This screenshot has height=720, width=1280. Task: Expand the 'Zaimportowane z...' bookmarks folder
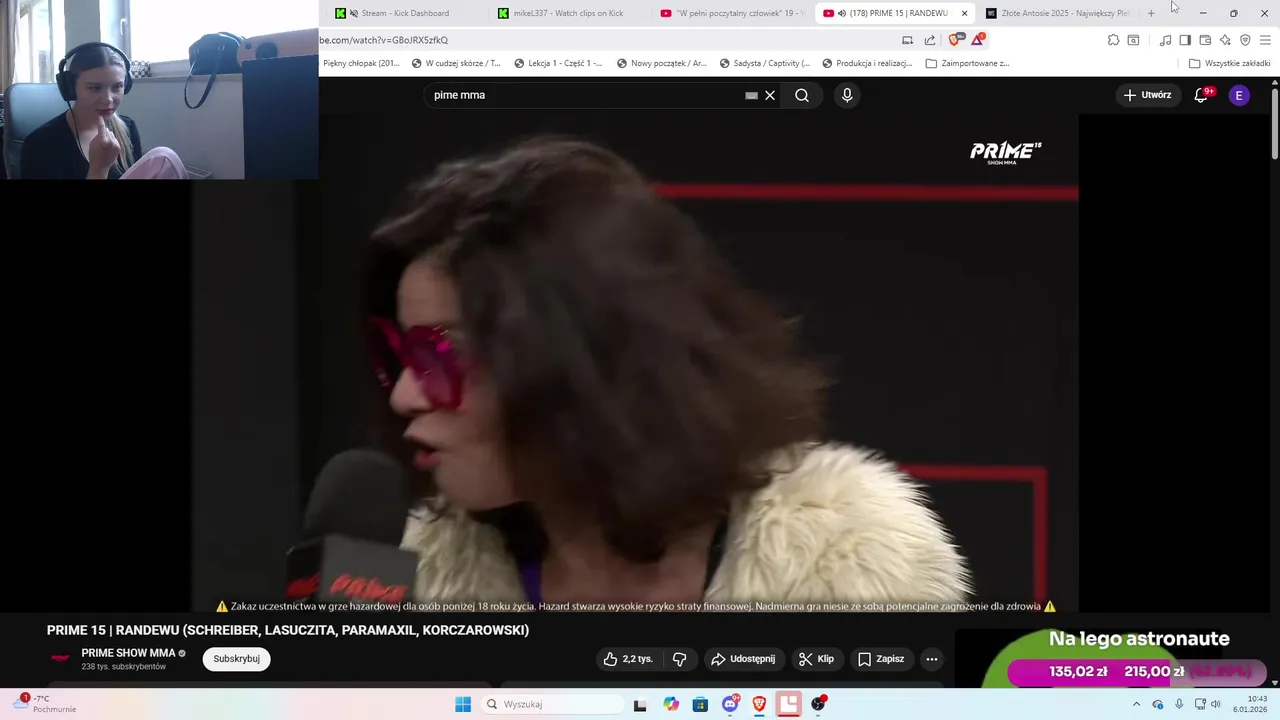pyautogui.click(x=967, y=63)
